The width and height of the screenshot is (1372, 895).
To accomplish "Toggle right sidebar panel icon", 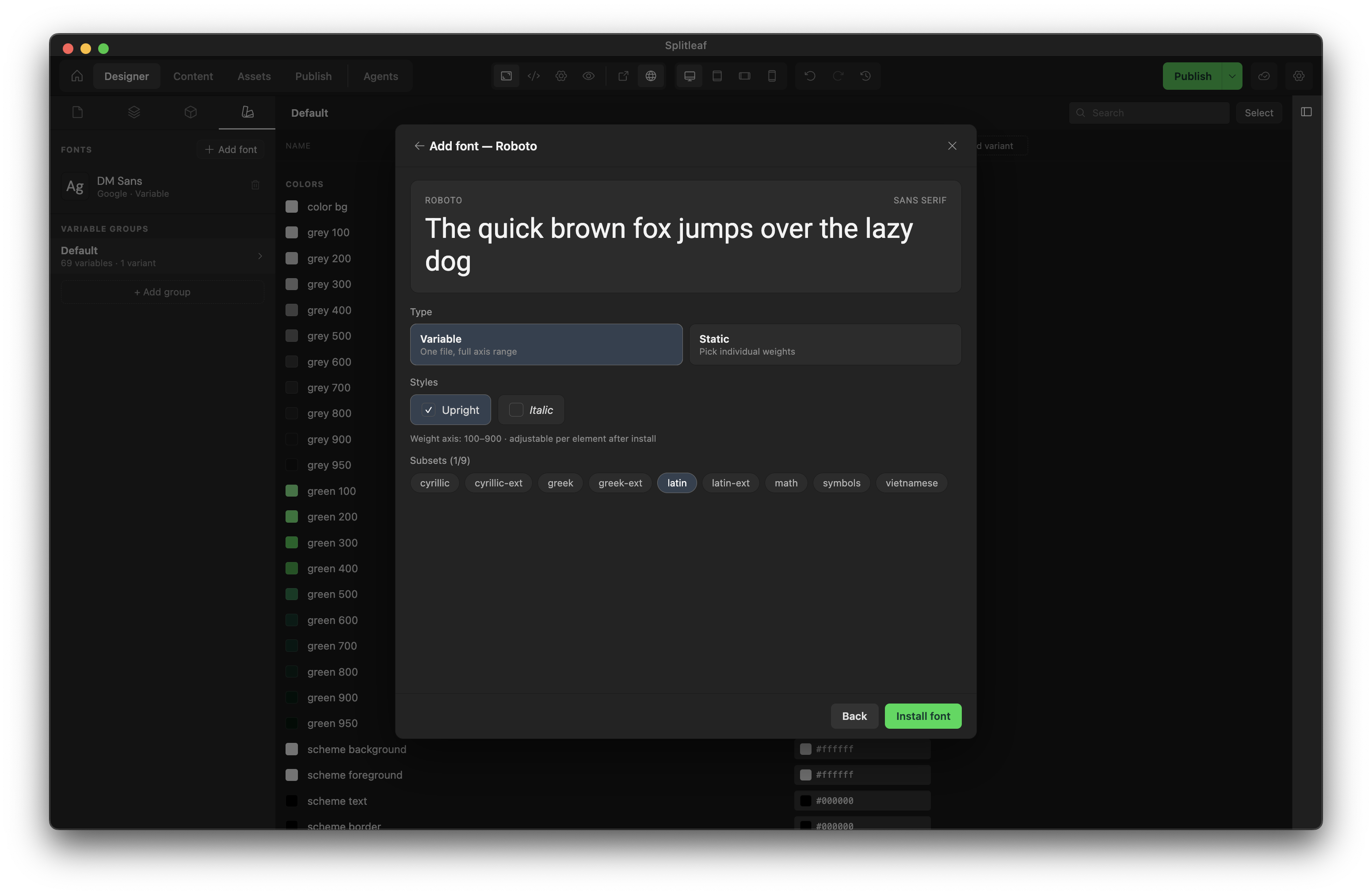I will [1306, 112].
